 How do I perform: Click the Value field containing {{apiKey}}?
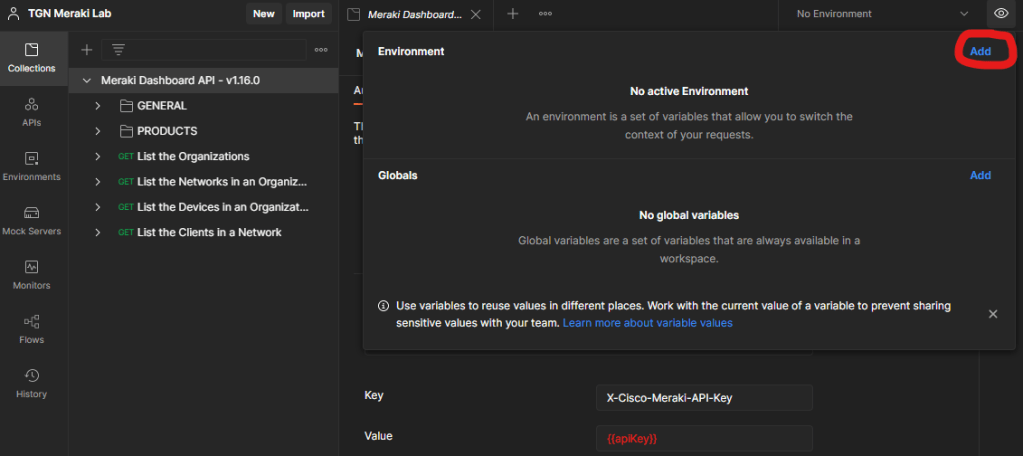pyautogui.click(x=704, y=439)
